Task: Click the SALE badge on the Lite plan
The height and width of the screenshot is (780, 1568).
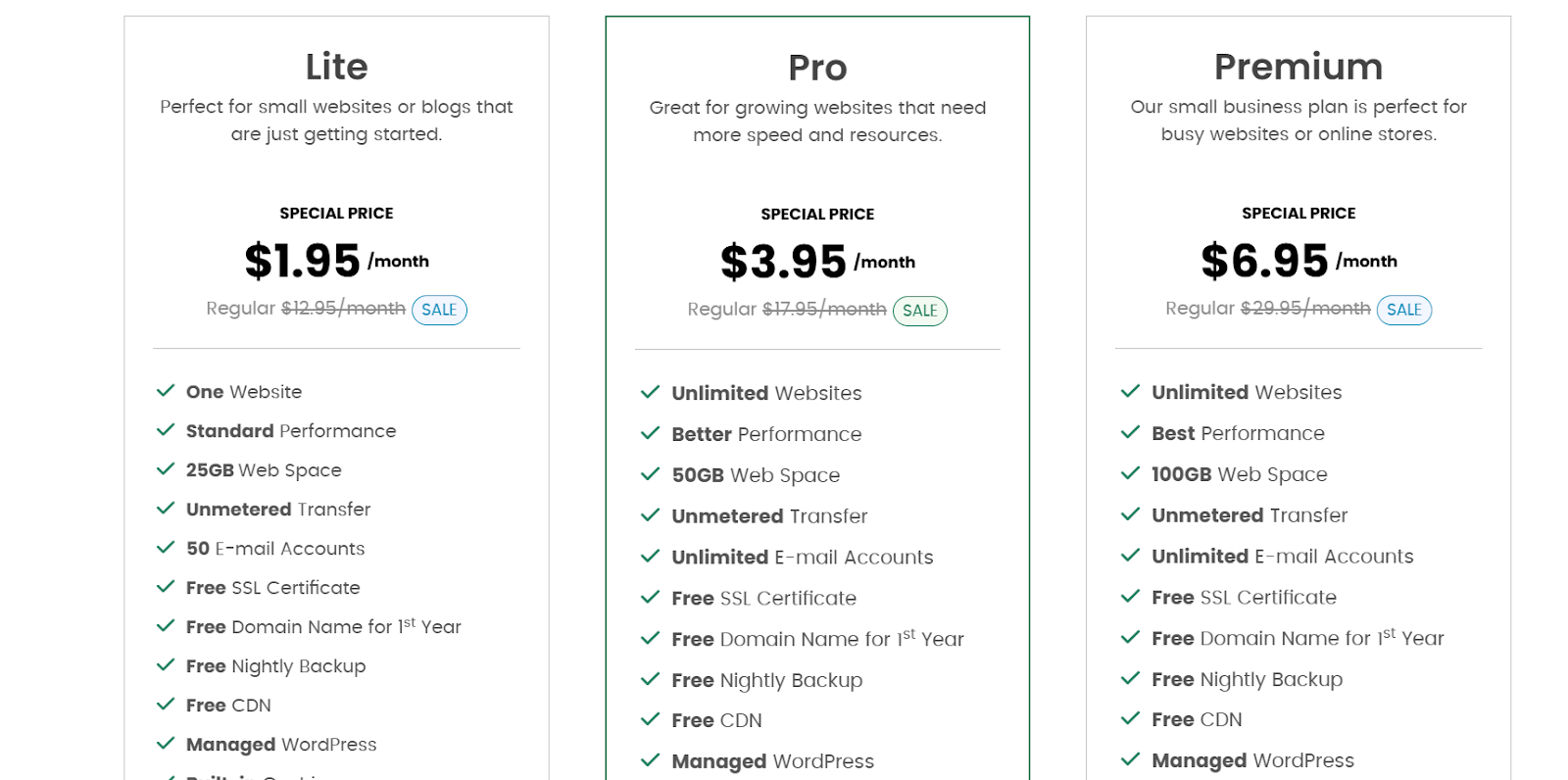Action: point(439,310)
